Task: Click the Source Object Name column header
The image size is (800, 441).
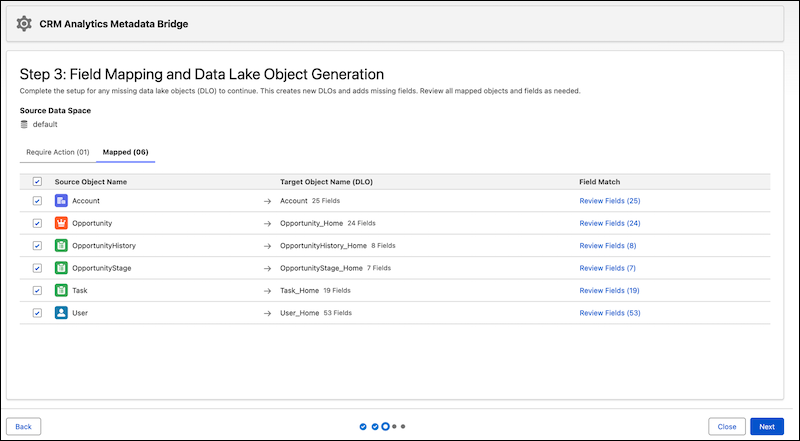Action: (91, 182)
